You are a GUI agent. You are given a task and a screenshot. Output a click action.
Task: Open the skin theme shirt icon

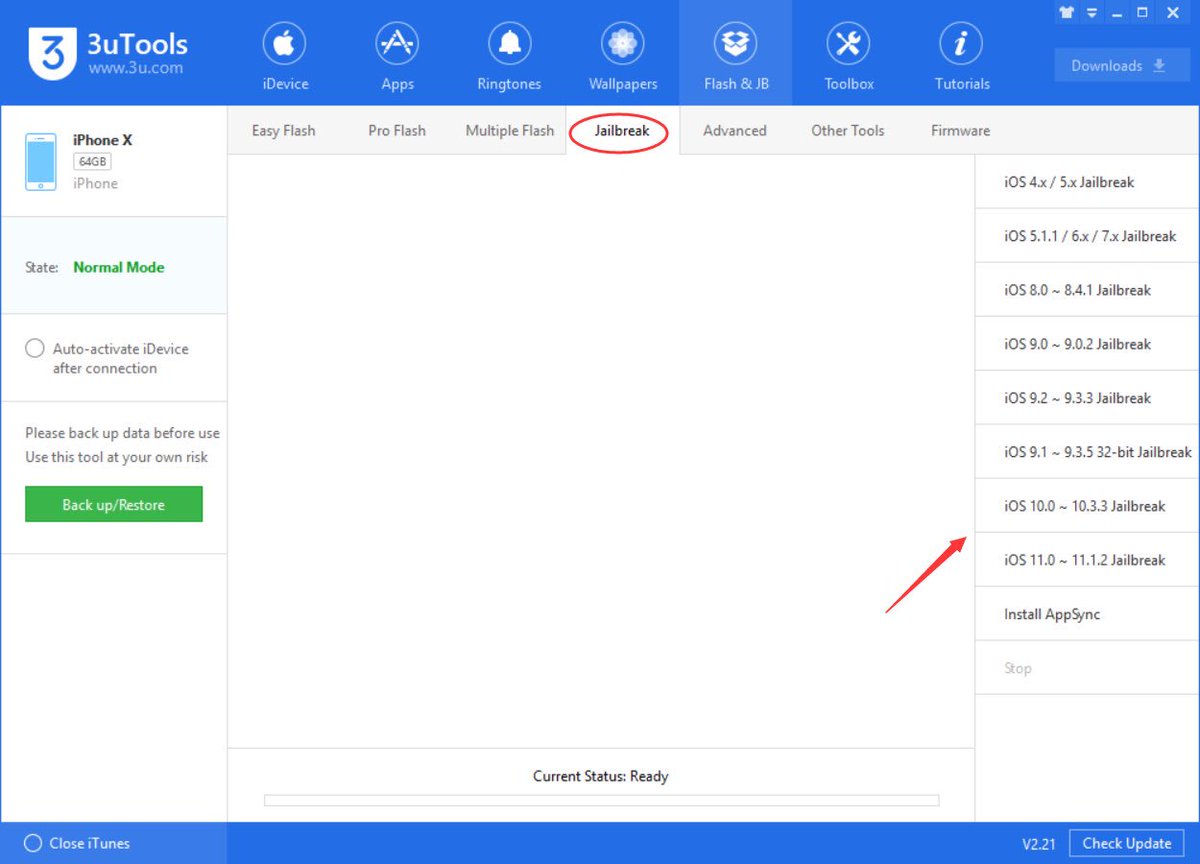1066,12
